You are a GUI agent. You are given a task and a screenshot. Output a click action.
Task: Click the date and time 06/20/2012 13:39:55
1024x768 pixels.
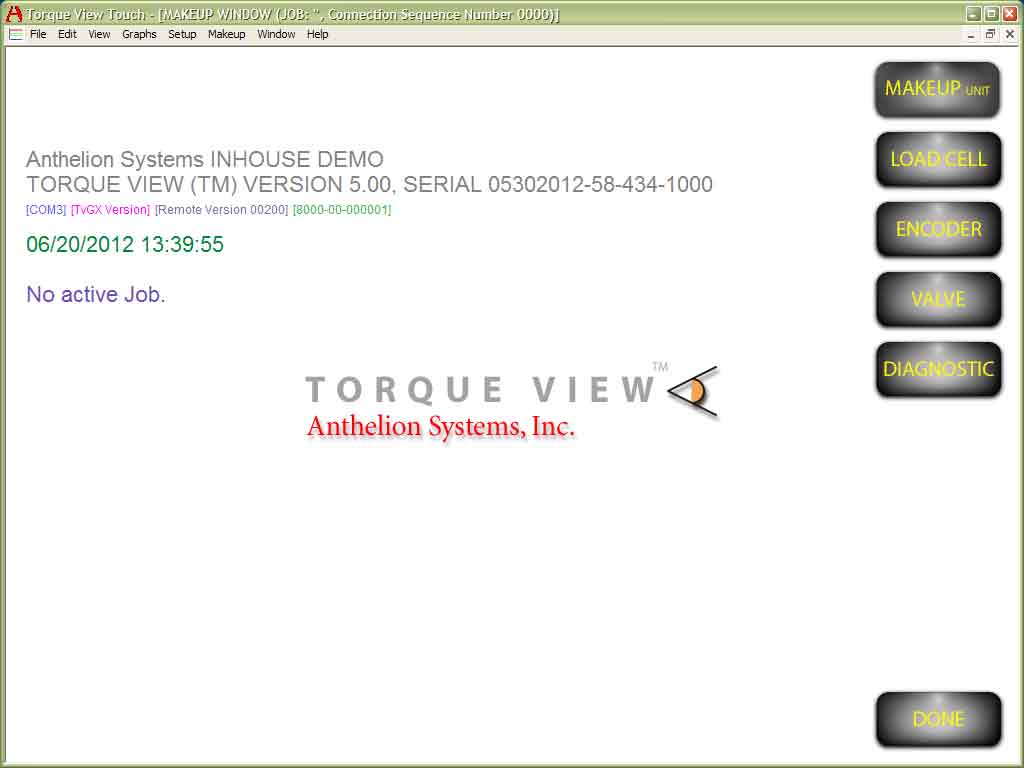[125, 244]
